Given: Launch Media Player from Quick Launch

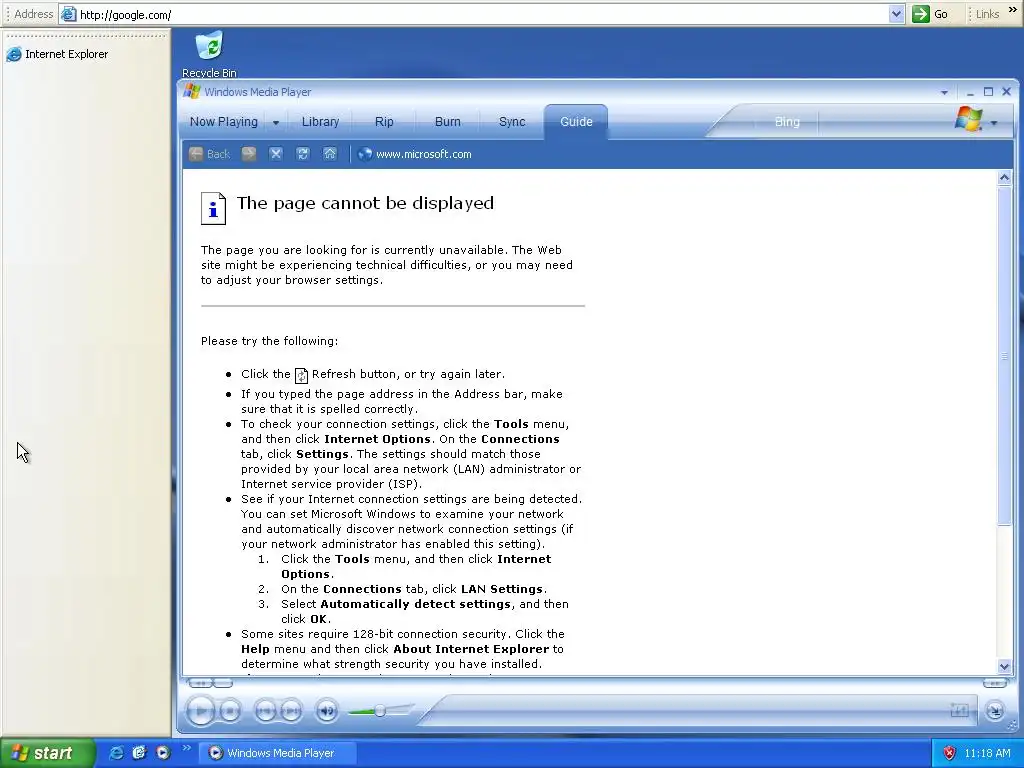Looking at the screenshot, I should pos(163,753).
